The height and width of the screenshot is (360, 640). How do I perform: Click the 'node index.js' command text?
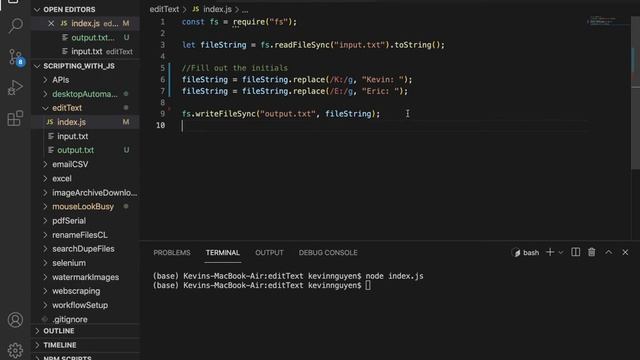coord(394,276)
